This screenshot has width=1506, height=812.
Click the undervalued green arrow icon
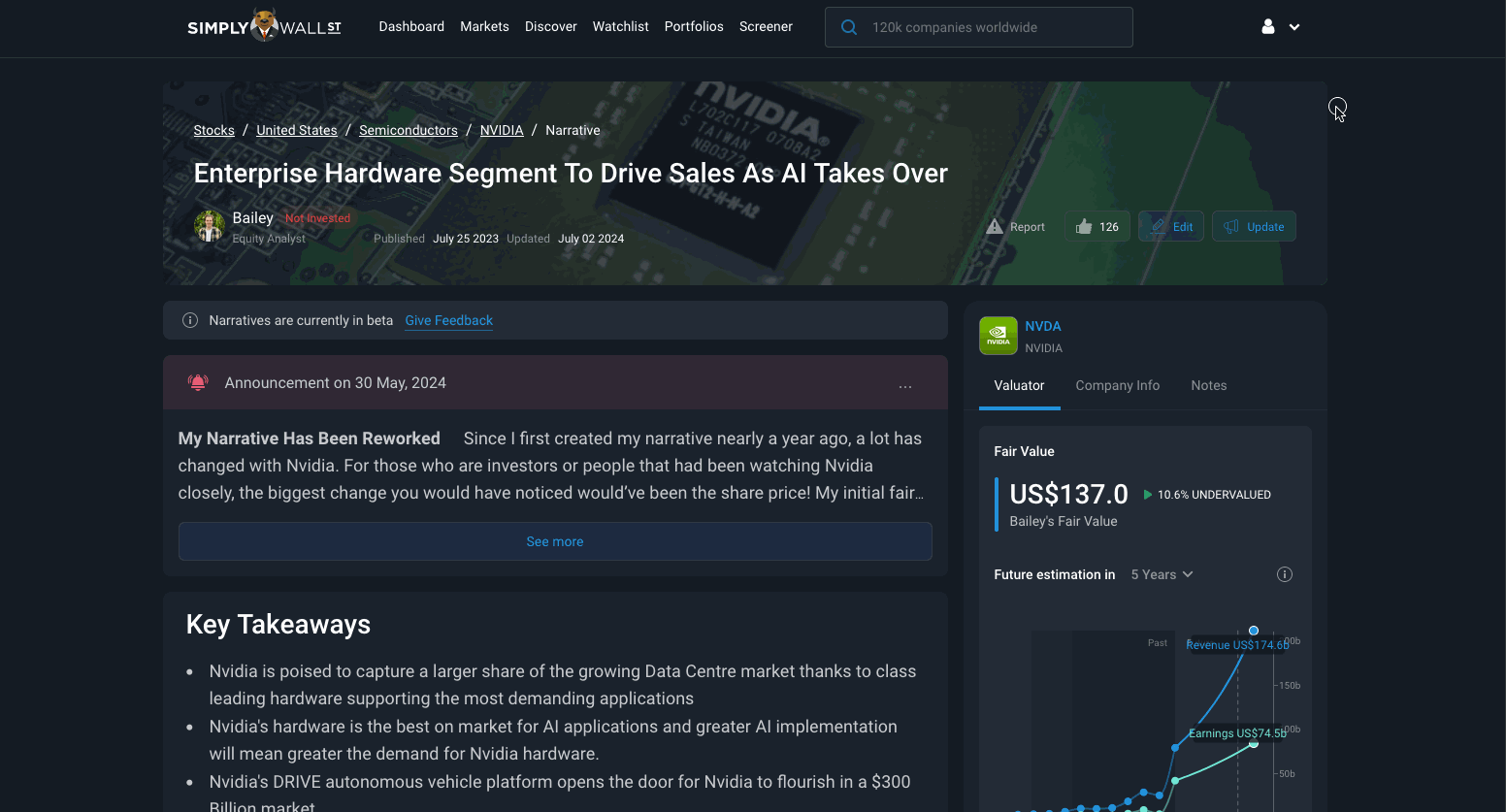[1148, 495]
